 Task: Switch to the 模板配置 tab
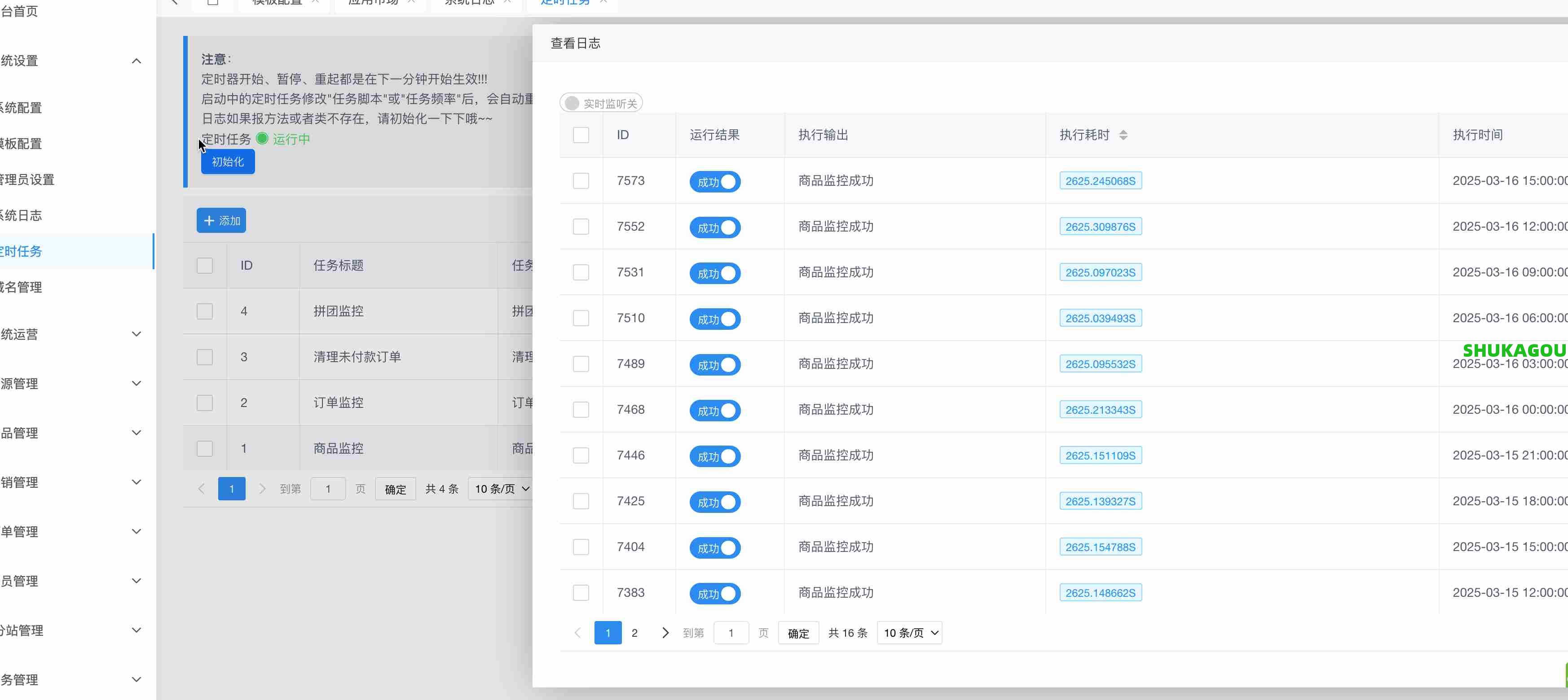pos(277,2)
